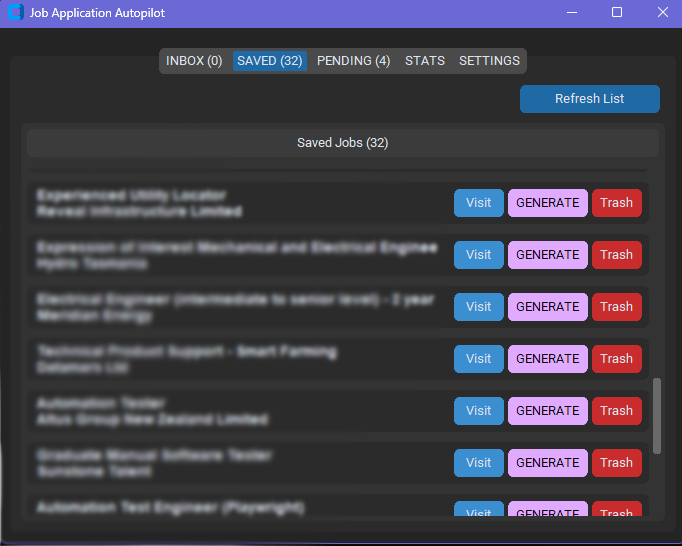
Task: Generate application for Experienced Utility Locator
Action: tap(548, 203)
